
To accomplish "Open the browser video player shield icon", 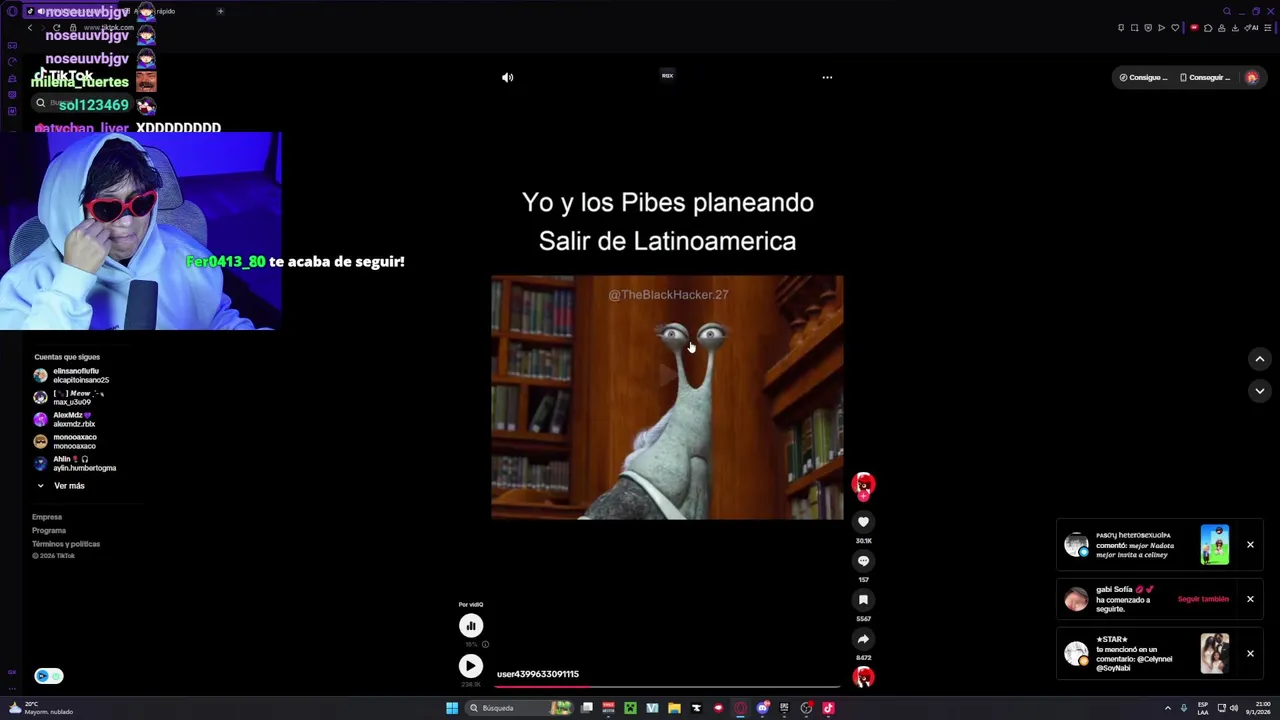I will coord(1148,28).
